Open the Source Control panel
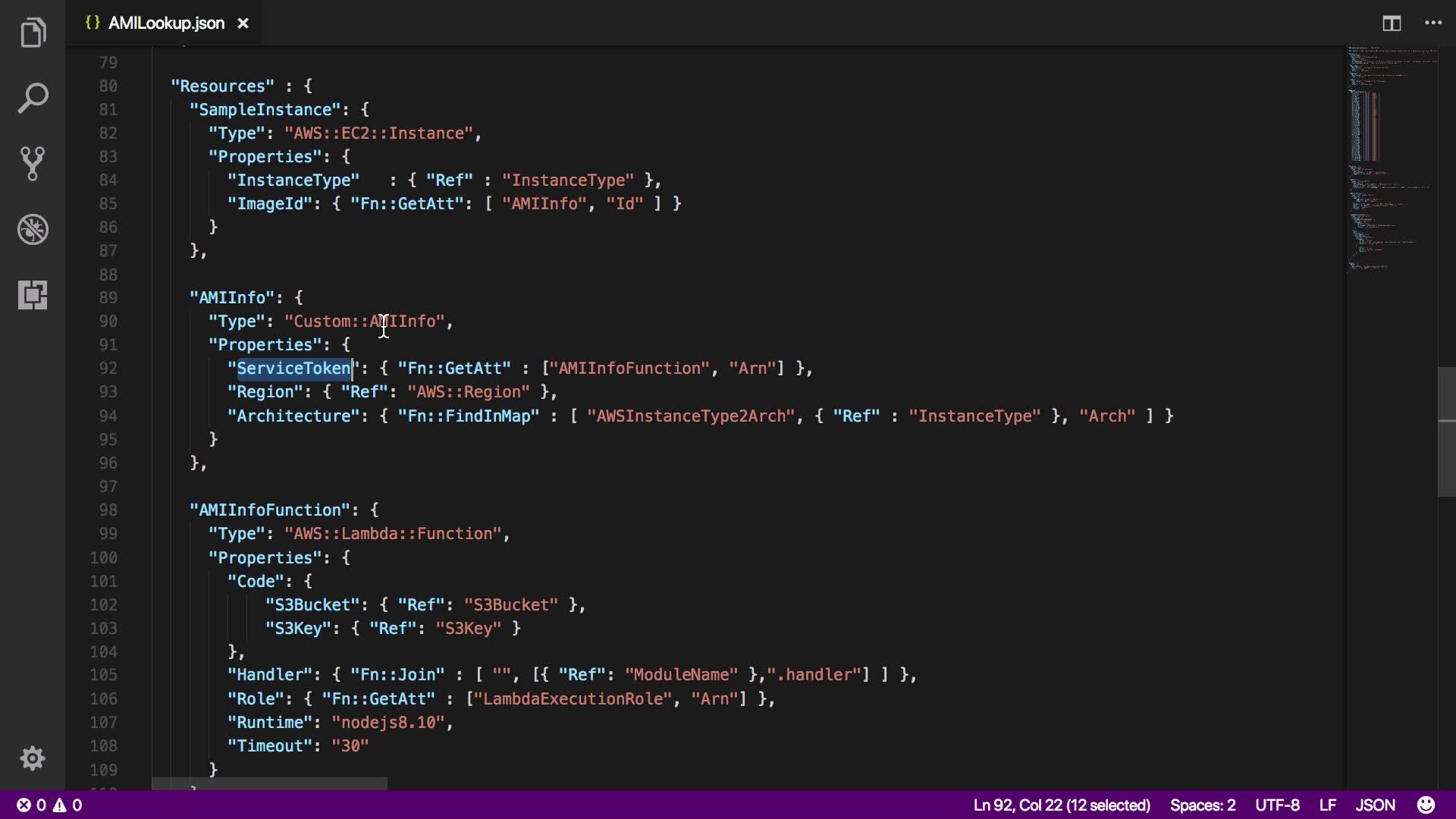Image resolution: width=1456 pixels, height=819 pixels. tap(33, 164)
